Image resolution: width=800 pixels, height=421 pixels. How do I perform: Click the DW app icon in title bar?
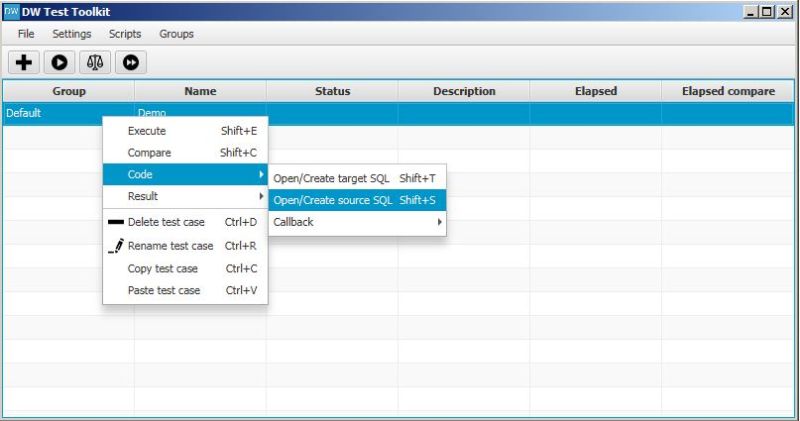pos(11,11)
